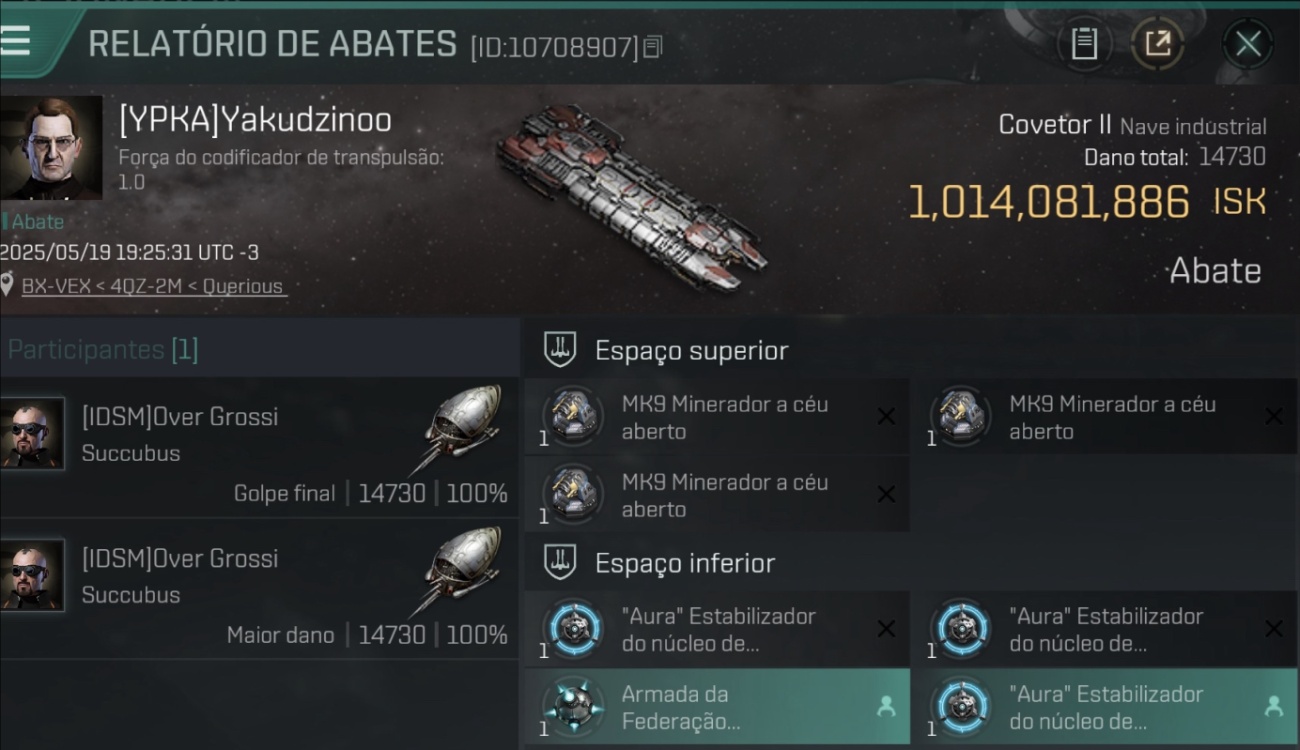Toggle the Espaço superior section header

[910, 350]
